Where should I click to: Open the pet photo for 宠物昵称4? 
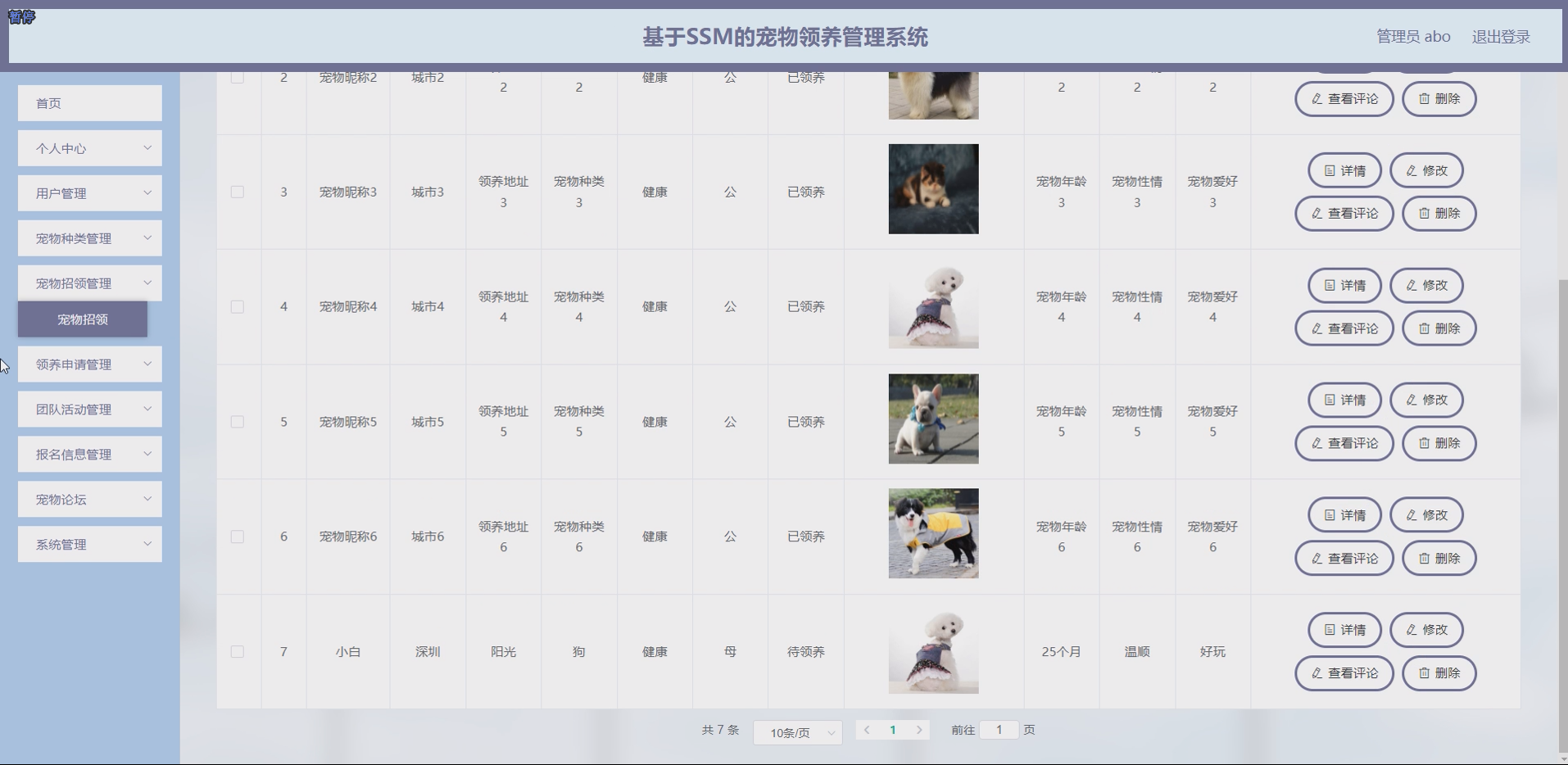933,305
